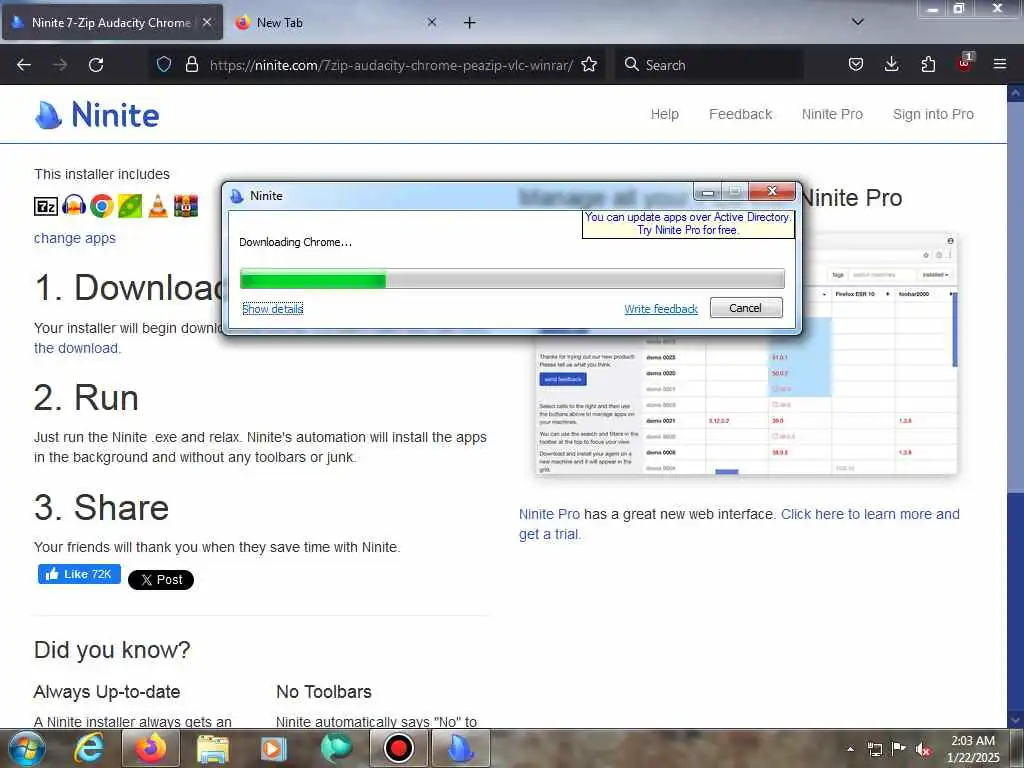Click the Facebook Like 72K button
This screenshot has height=768, width=1024.
coord(79,574)
